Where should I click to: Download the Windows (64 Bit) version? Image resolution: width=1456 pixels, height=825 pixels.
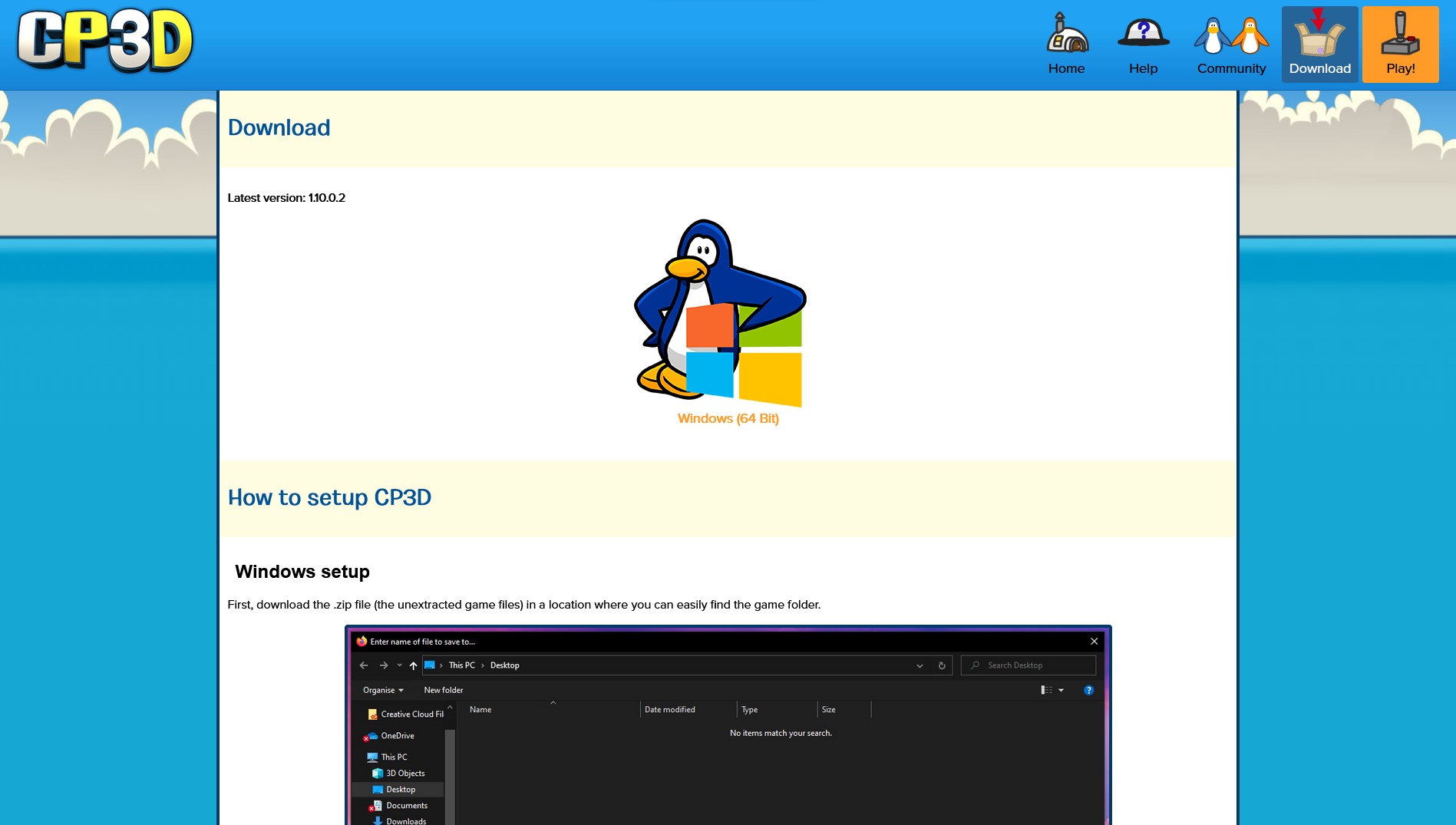pyautogui.click(x=728, y=418)
